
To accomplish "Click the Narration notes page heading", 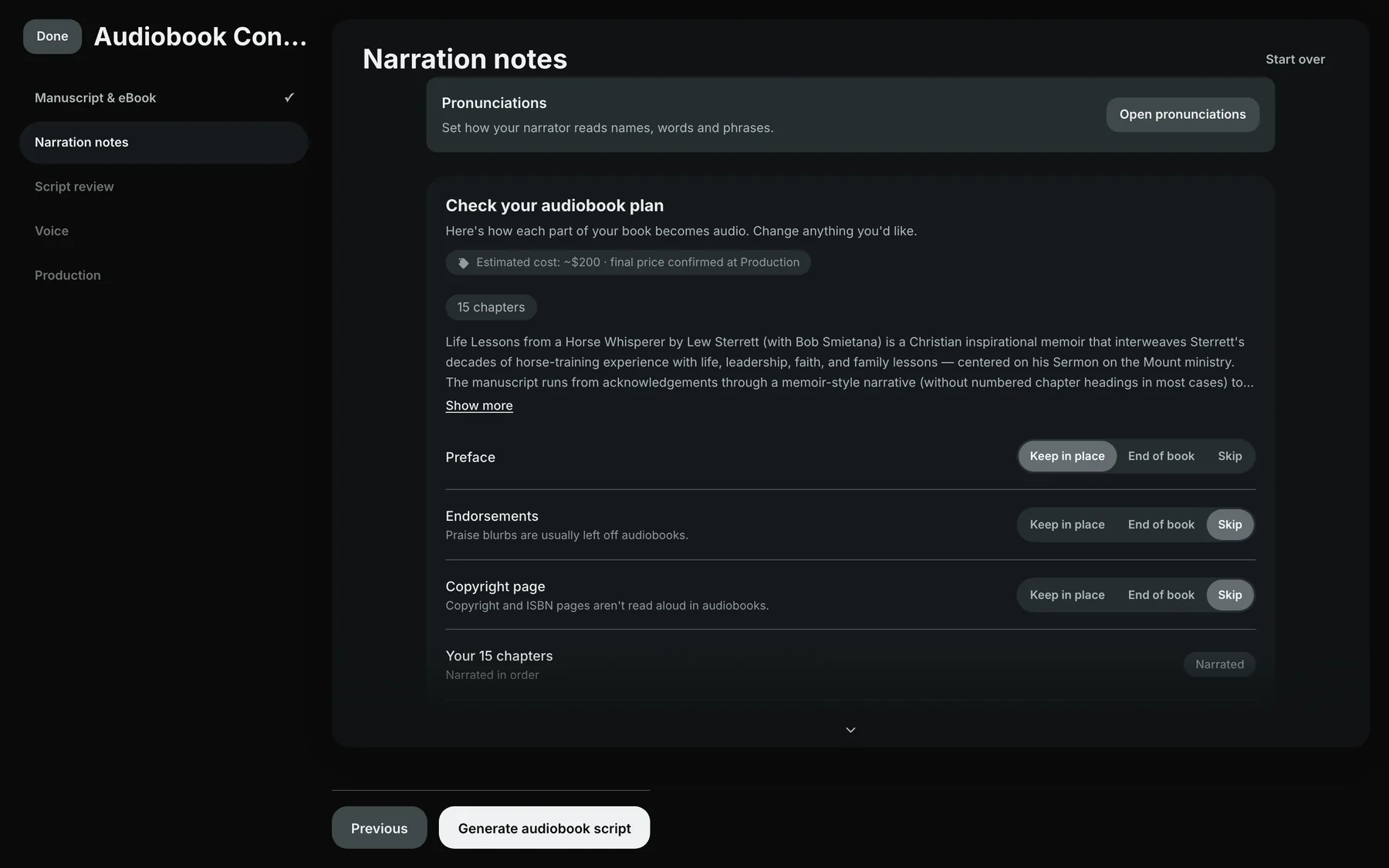I will [465, 59].
